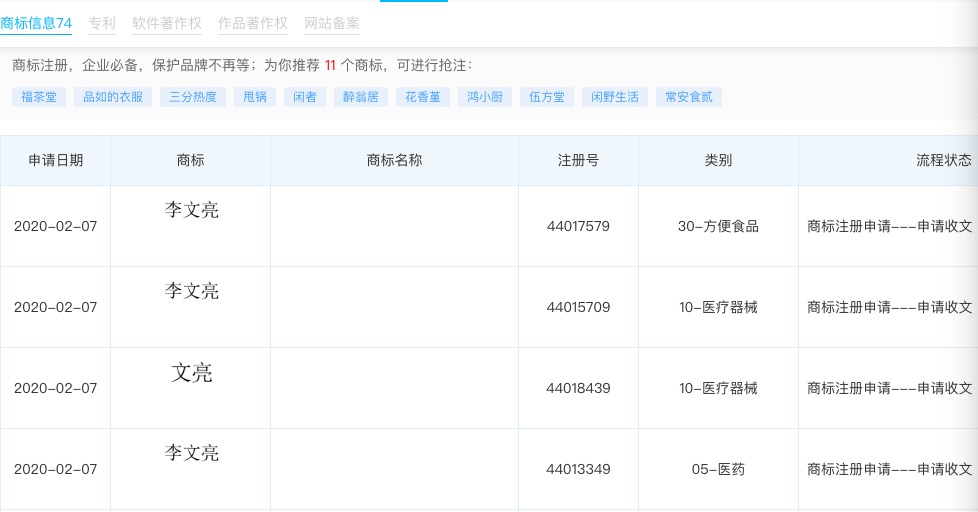This screenshot has width=978, height=512.
Task: Click the 申请日期 column header
Action: pos(56,160)
